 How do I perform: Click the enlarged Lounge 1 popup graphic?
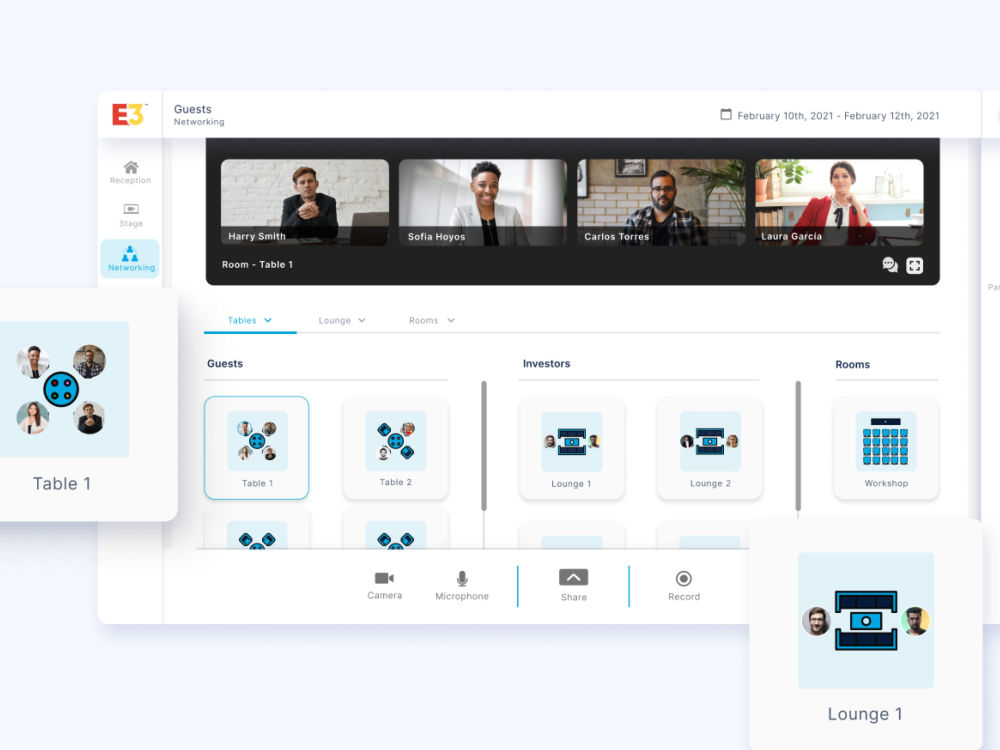(x=865, y=621)
